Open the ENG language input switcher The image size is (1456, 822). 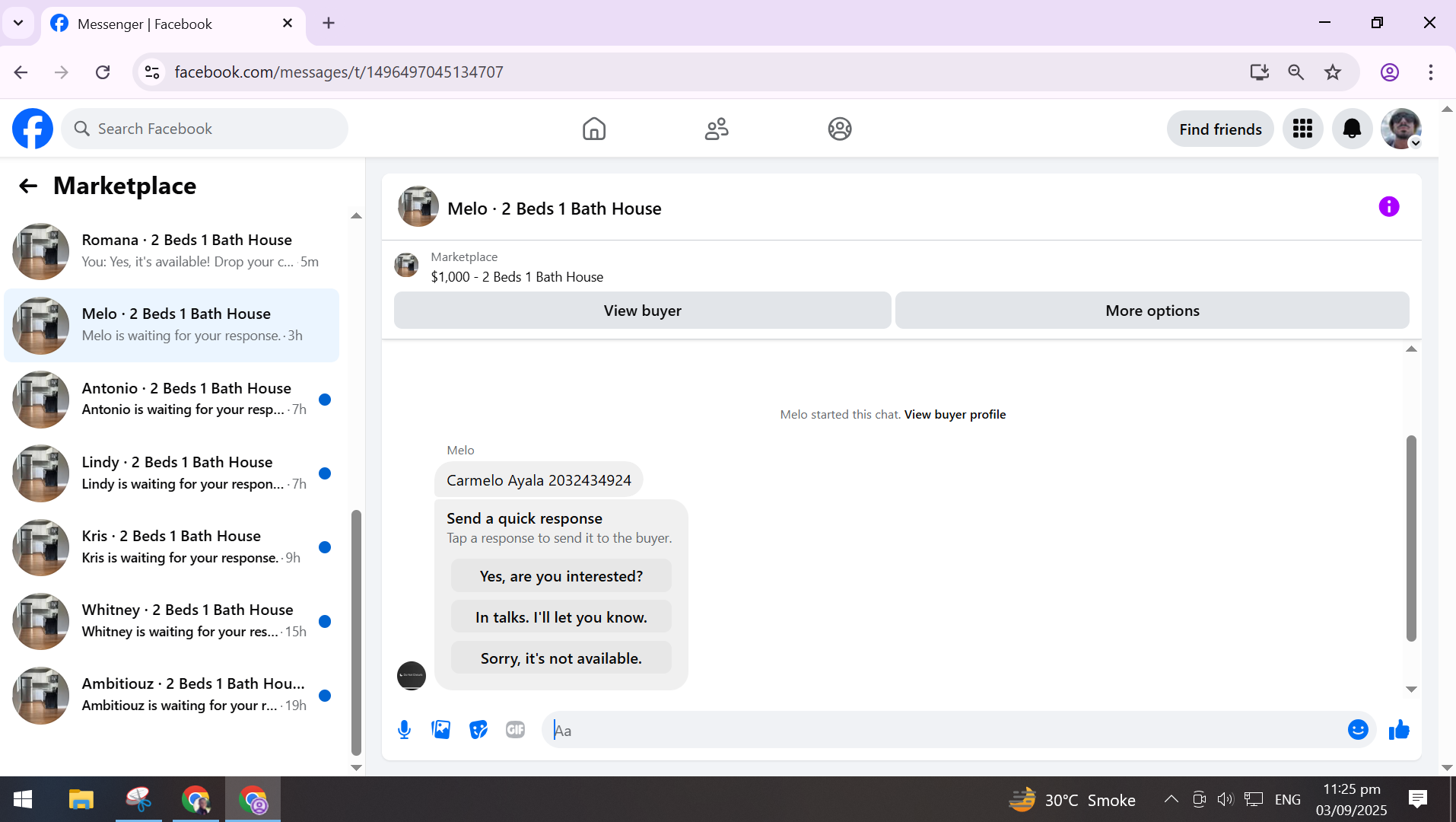[1287, 800]
